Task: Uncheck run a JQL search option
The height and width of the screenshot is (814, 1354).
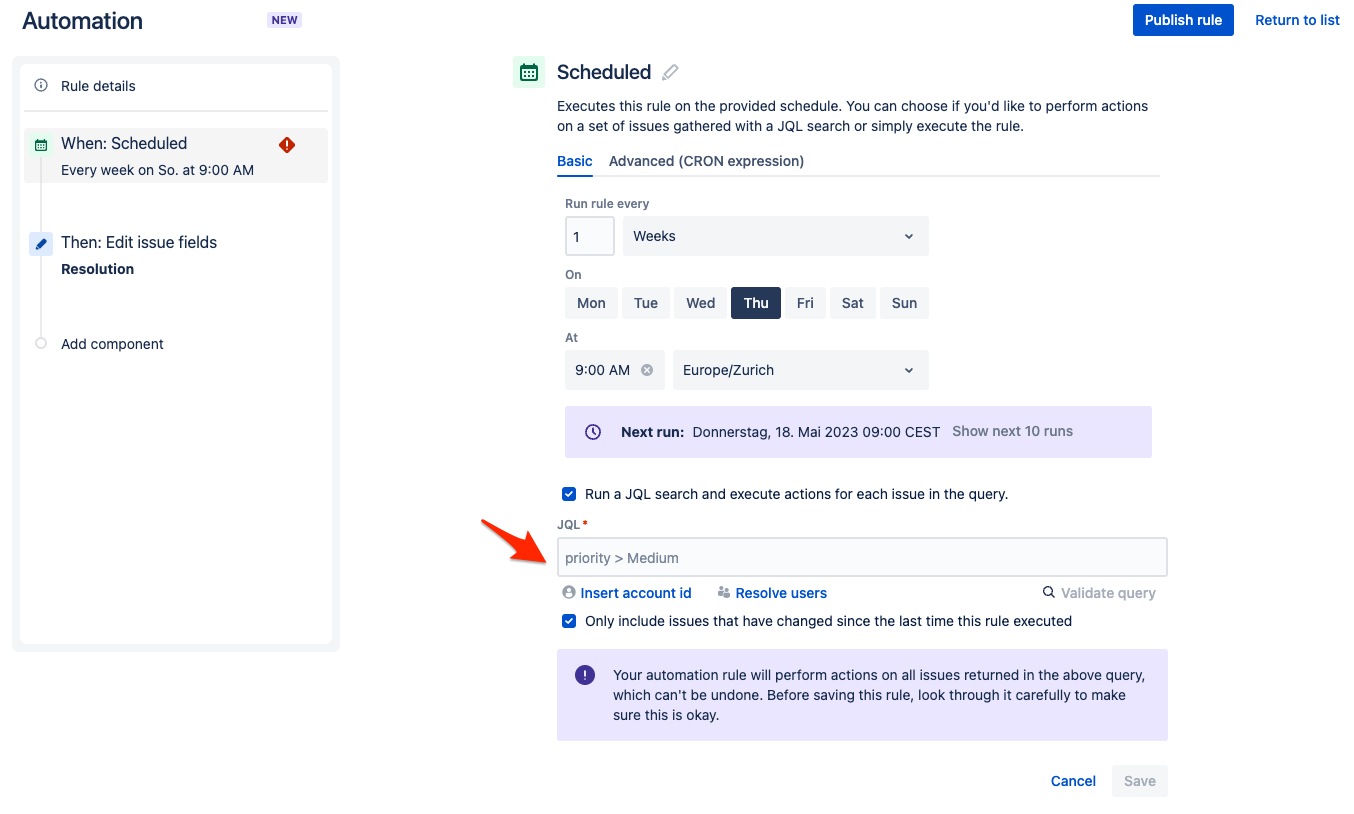Action: pos(568,494)
